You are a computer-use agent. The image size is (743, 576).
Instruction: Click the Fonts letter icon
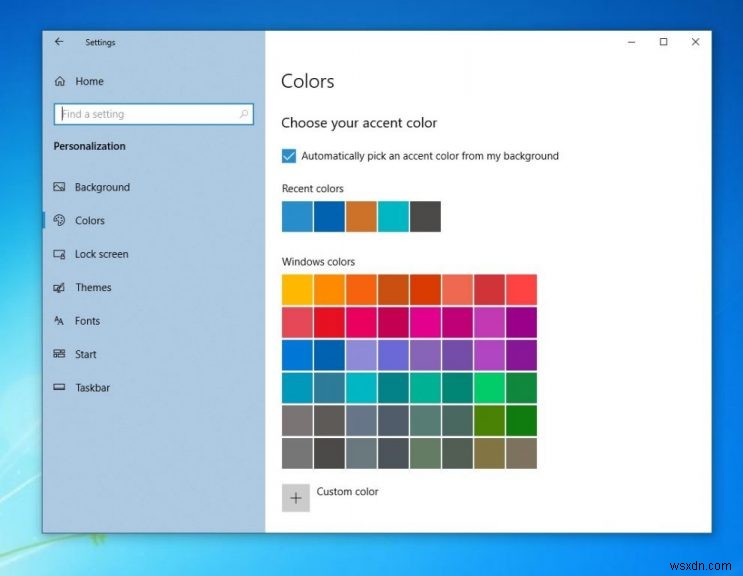click(59, 321)
